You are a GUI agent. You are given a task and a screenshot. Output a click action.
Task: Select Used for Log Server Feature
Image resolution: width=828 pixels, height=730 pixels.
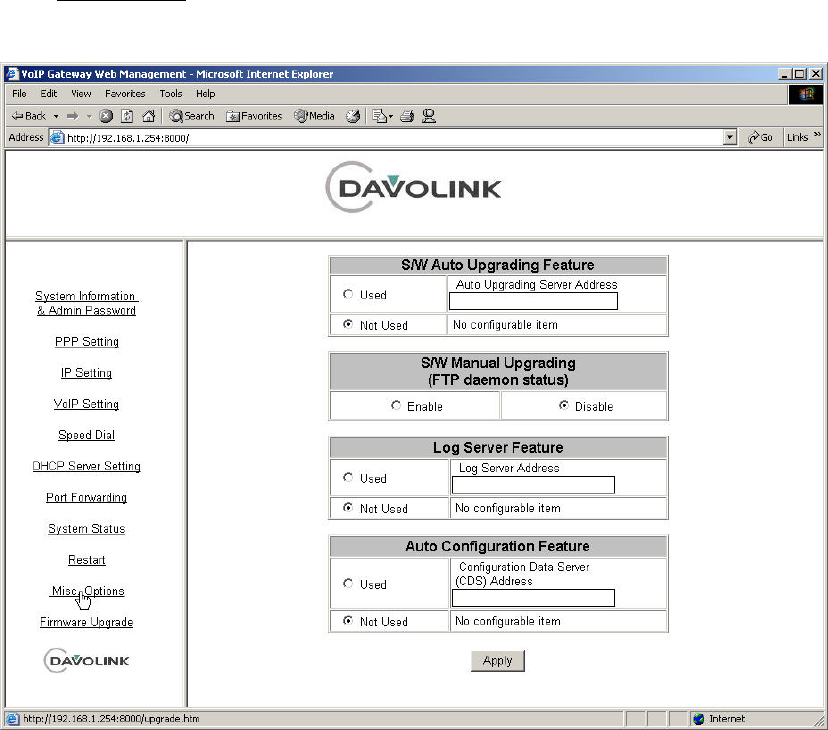point(348,478)
